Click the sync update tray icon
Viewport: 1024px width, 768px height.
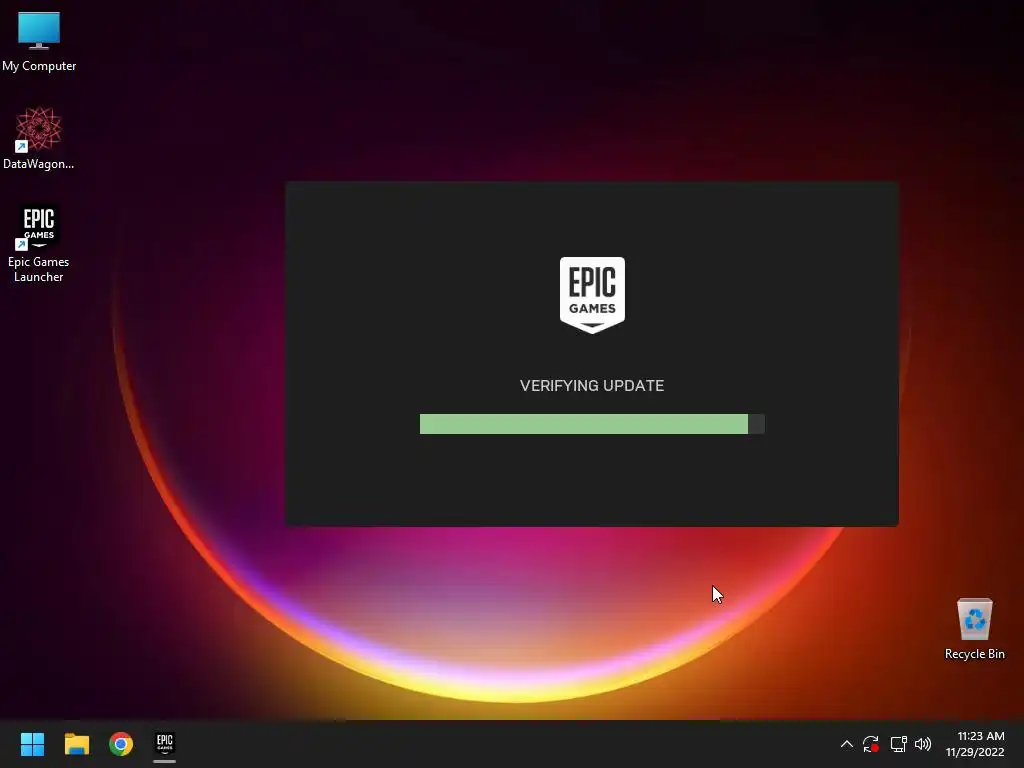(871, 744)
